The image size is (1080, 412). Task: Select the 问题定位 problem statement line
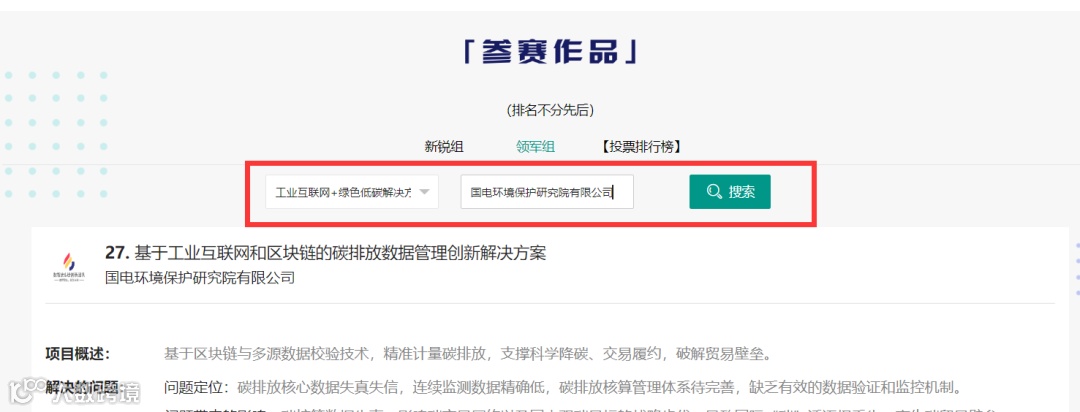tap(562, 387)
